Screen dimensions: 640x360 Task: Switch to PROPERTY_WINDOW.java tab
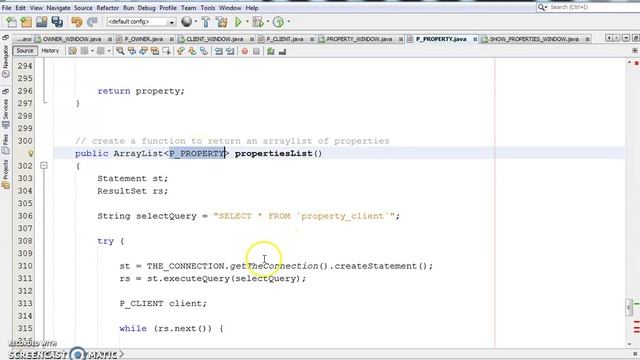point(358,39)
